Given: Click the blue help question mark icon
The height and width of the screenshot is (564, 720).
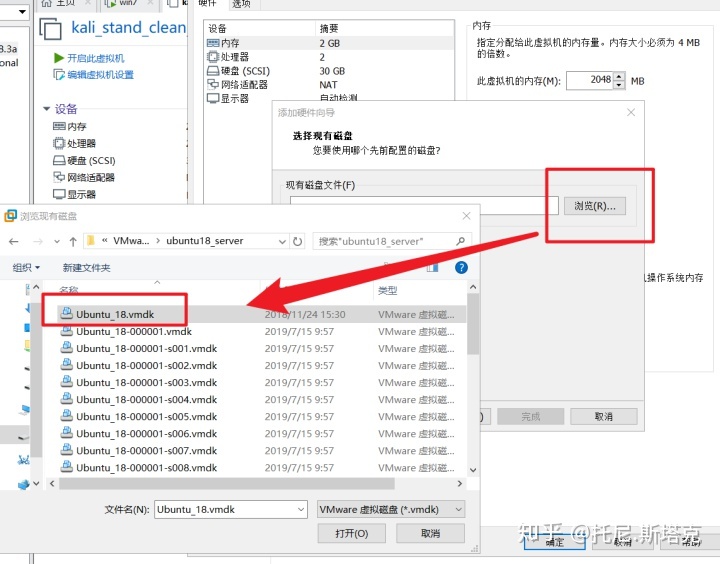Looking at the screenshot, I should pos(461,267).
